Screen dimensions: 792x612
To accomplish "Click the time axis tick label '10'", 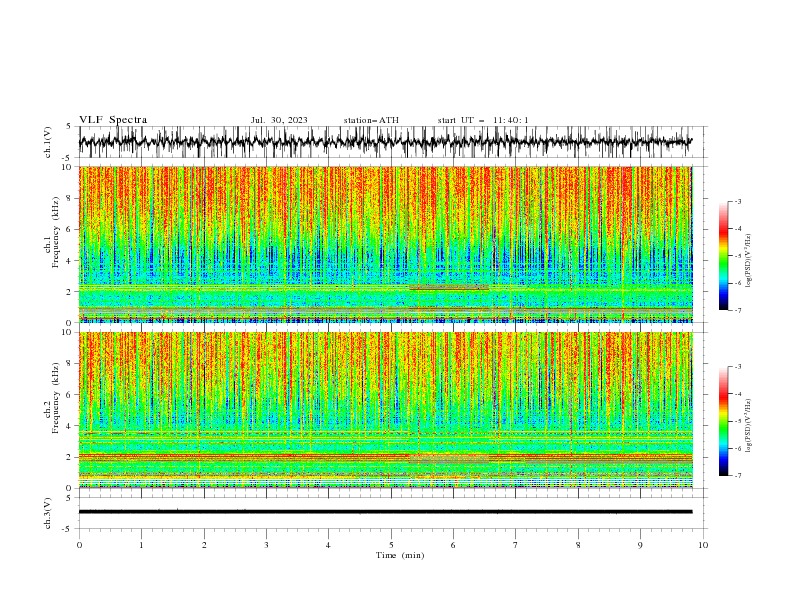I will (703, 545).
